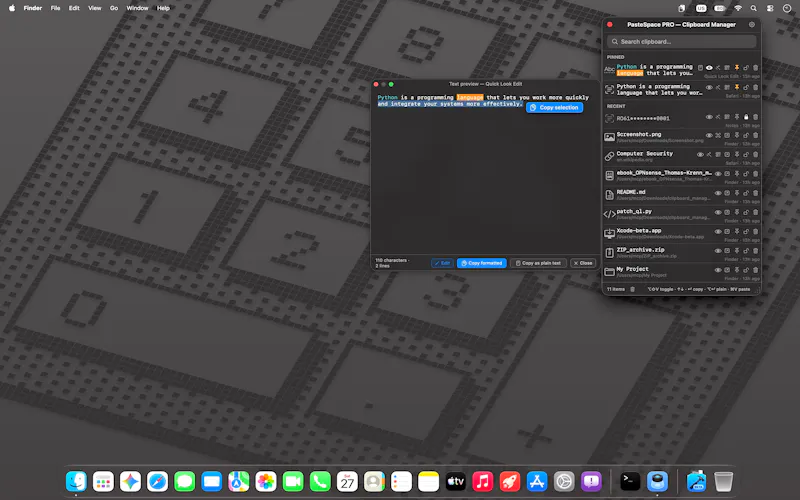Screen dimensions: 800x500
Task: Lock second pinned Python item
Action: coord(746,87)
